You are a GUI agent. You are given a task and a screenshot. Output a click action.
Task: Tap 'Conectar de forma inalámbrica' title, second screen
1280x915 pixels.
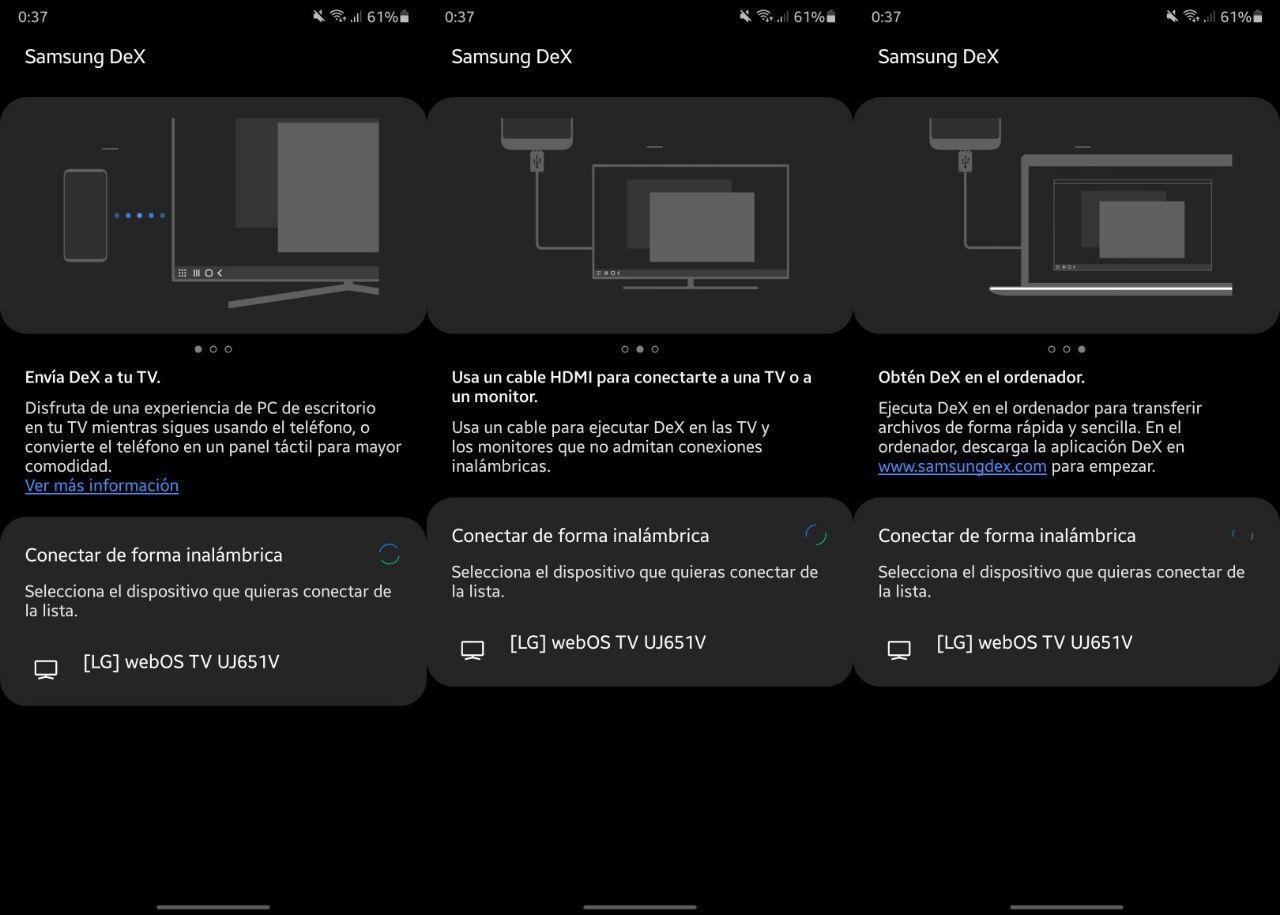click(x=580, y=536)
